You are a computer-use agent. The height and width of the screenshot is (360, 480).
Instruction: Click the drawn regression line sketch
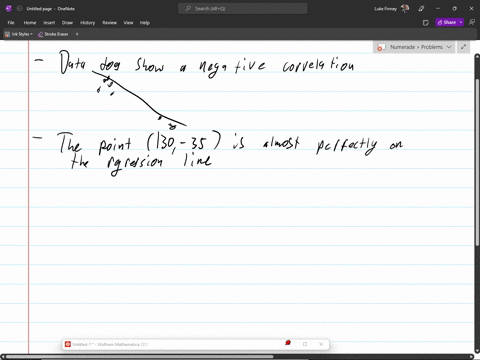139,99
